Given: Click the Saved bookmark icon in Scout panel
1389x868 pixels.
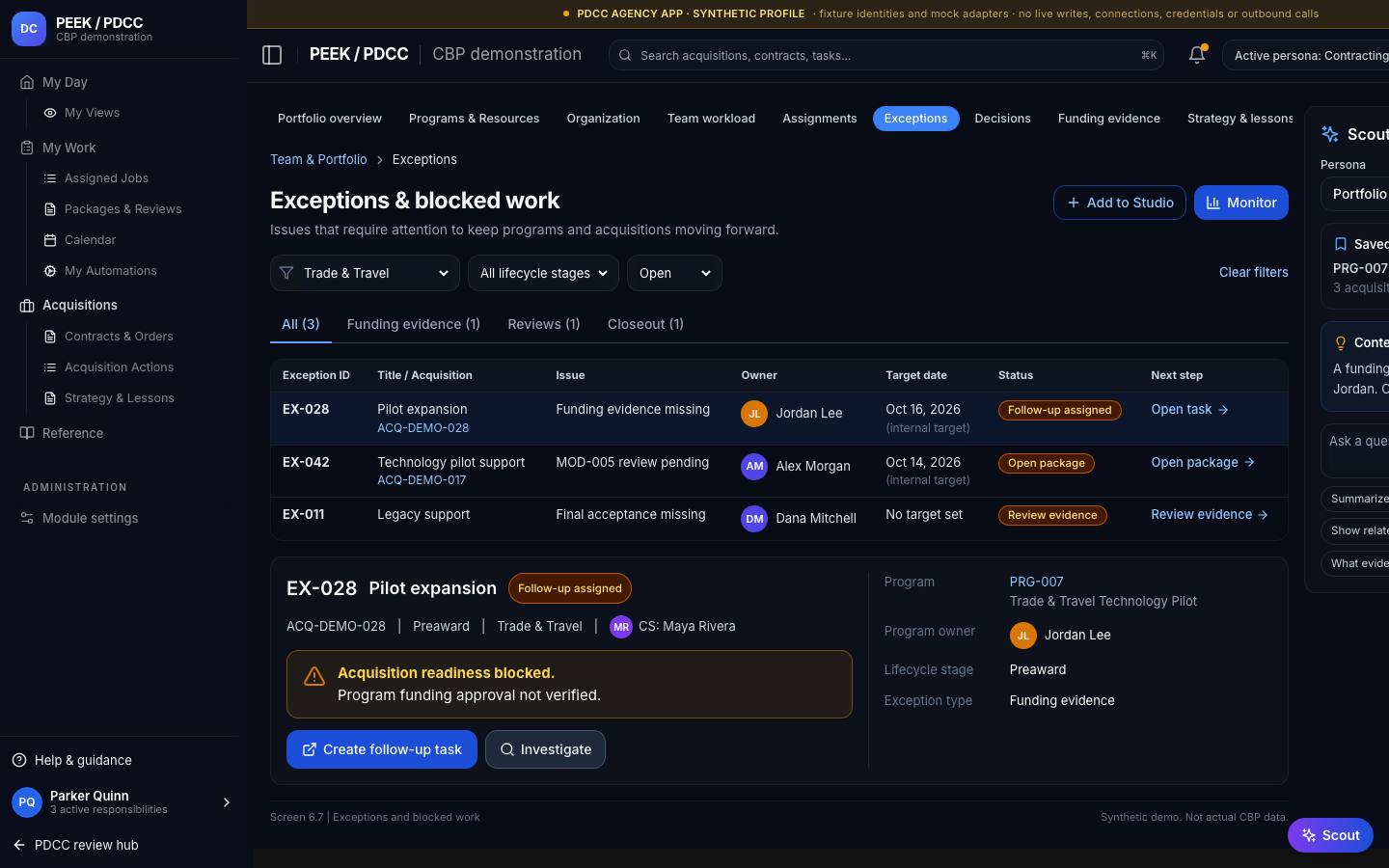Looking at the screenshot, I should pyautogui.click(x=1340, y=244).
